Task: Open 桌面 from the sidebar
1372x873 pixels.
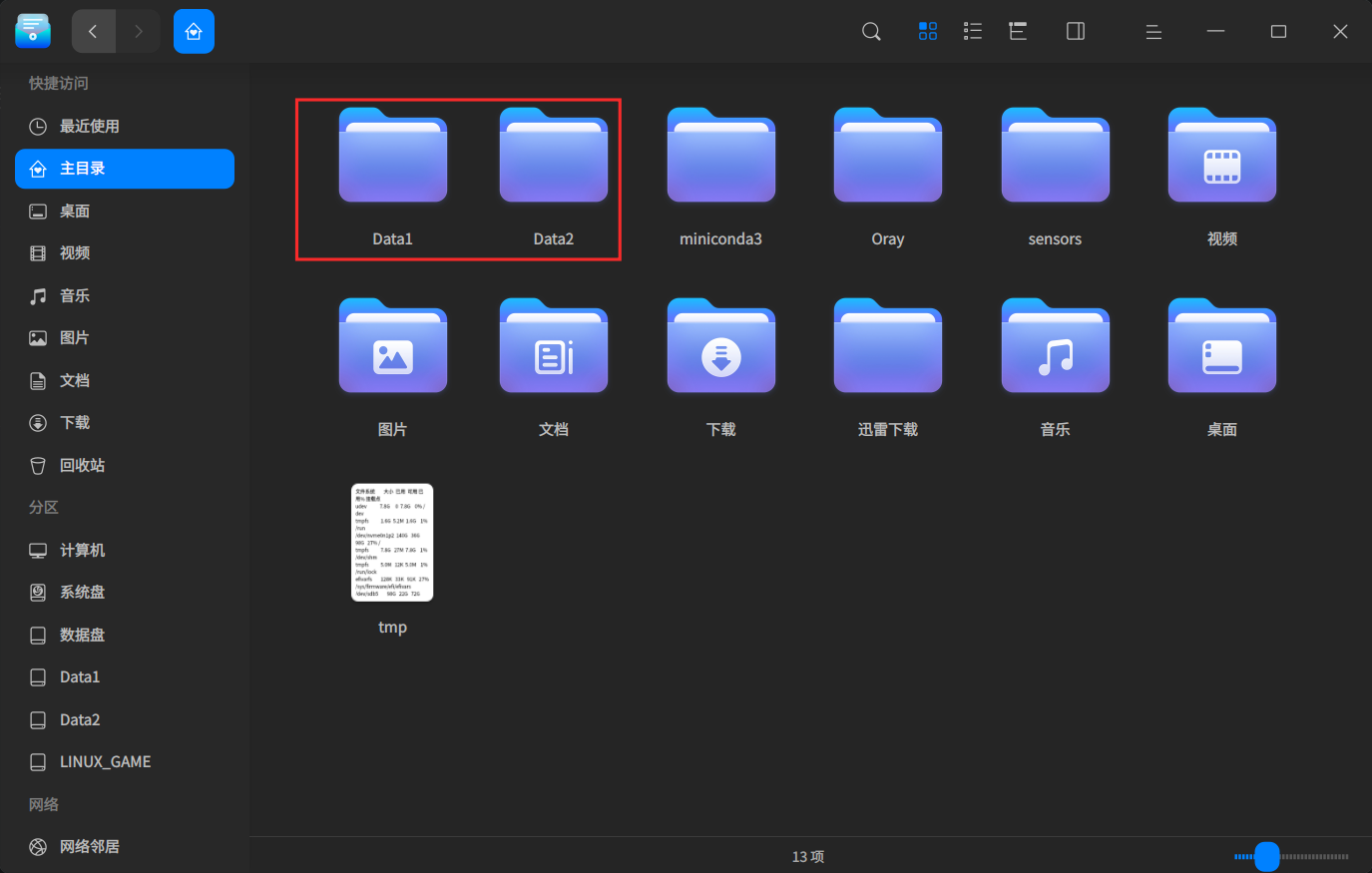Action: [x=125, y=212]
